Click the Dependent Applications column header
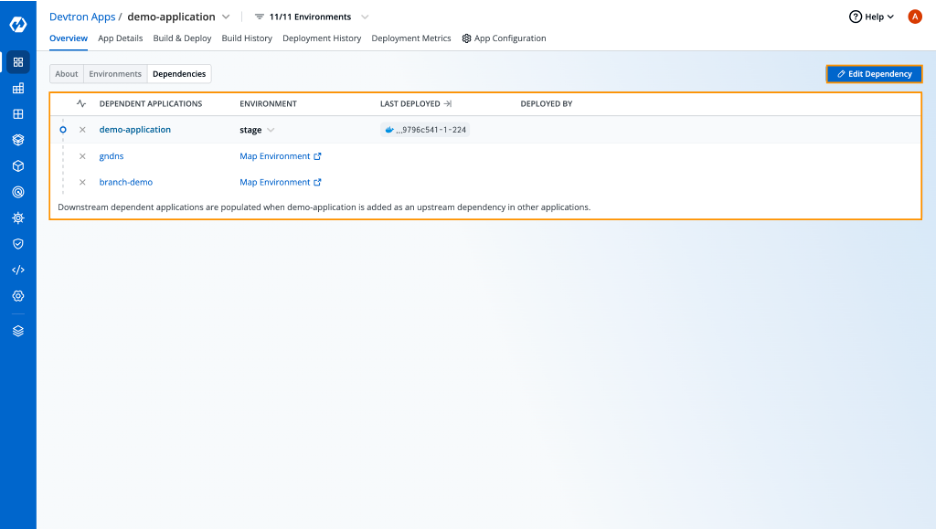936x530 pixels. point(150,103)
